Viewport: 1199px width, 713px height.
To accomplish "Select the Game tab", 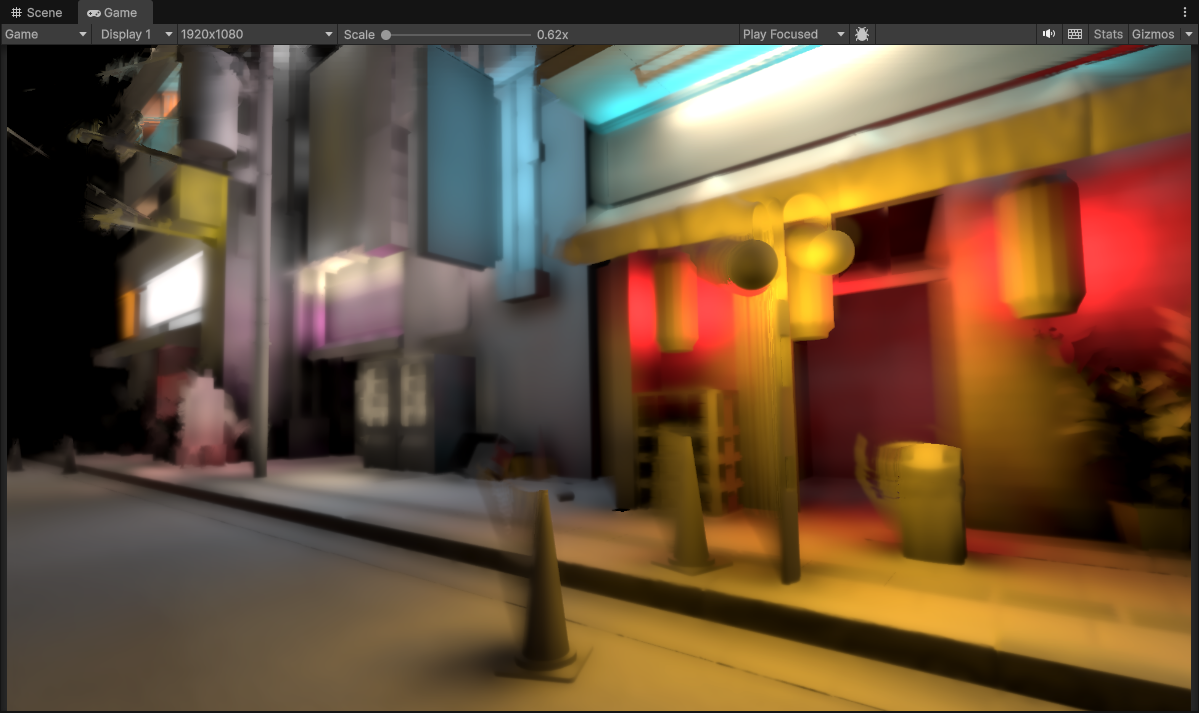I will pyautogui.click(x=112, y=13).
